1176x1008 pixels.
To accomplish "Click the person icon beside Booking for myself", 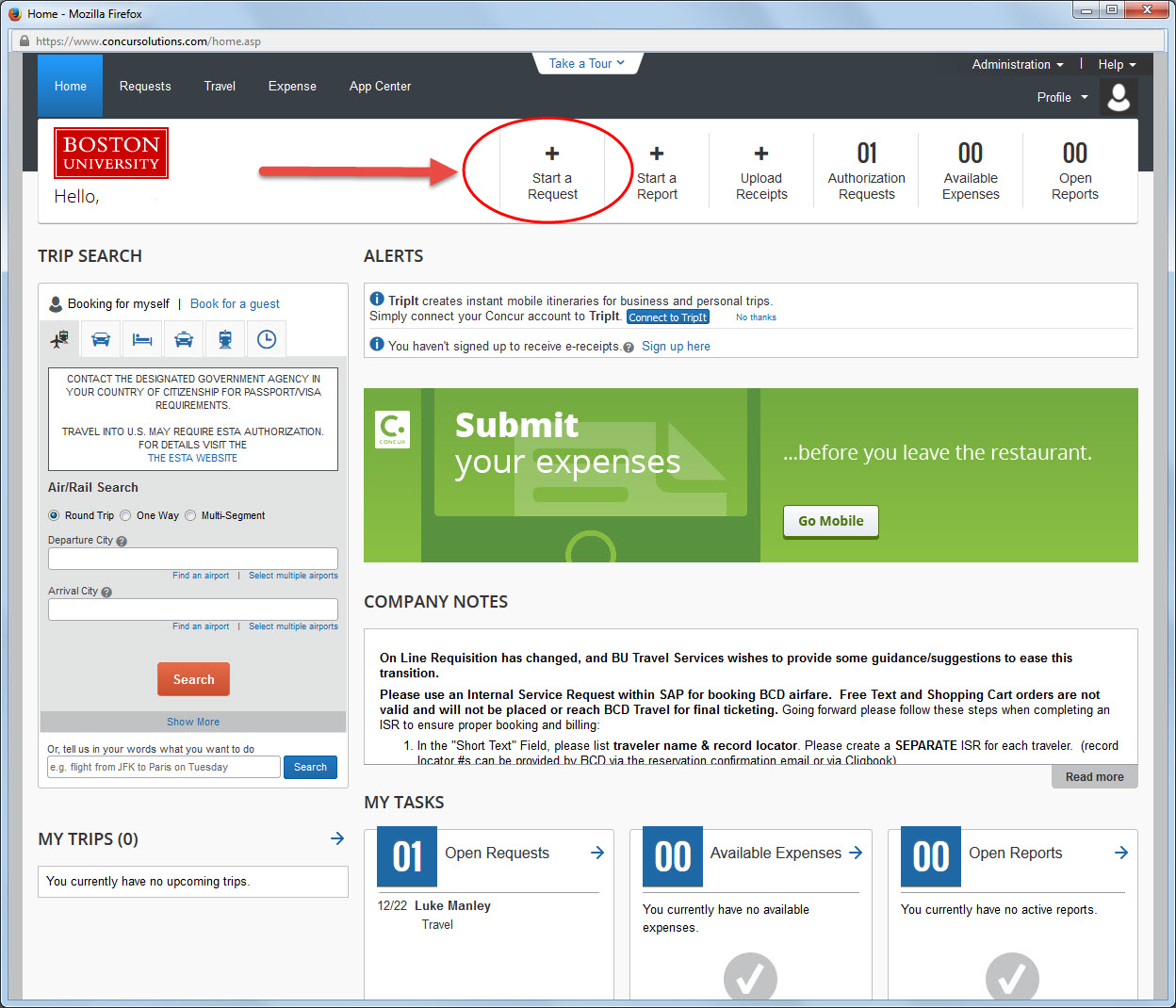I will (56, 303).
